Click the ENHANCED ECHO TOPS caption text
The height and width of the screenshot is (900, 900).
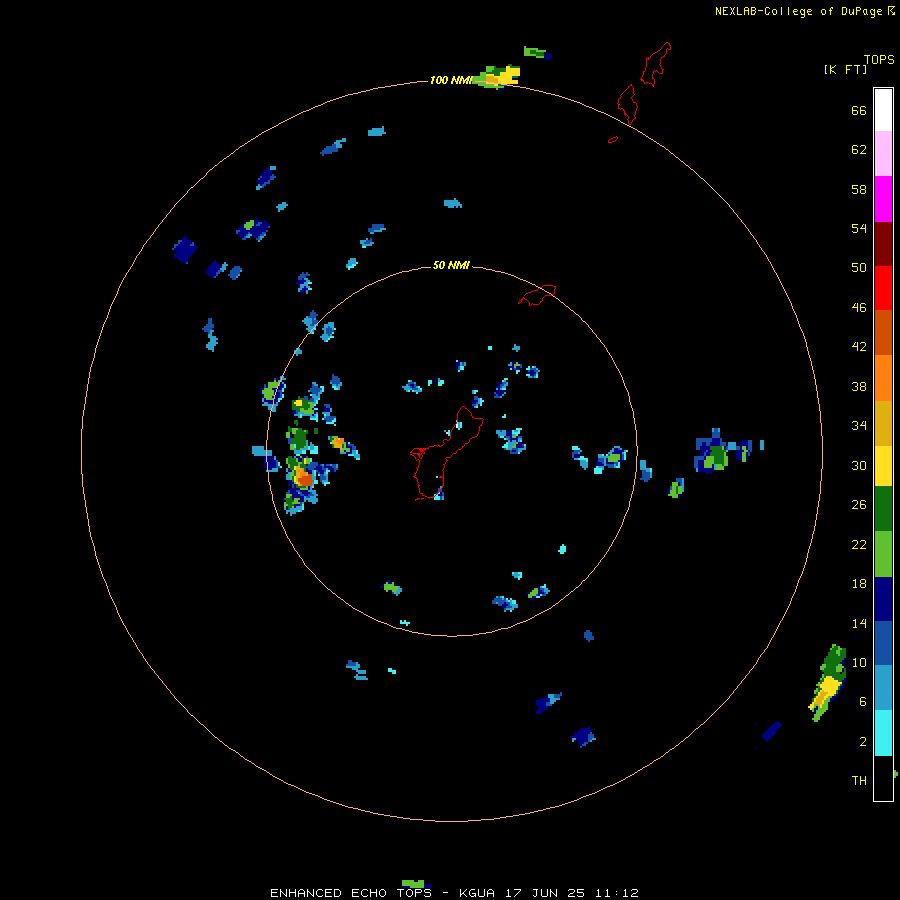(351, 893)
